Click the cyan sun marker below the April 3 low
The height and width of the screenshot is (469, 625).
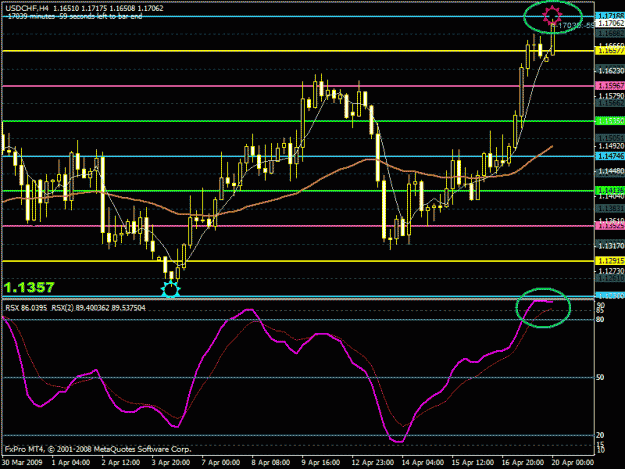coord(171,289)
